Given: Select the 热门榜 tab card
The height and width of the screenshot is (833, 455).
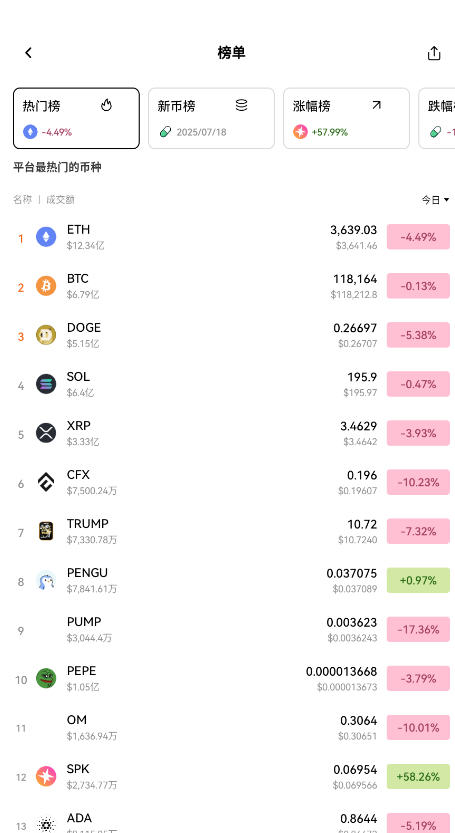Looking at the screenshot, I should pyautogui.click(x=77, y=118).
